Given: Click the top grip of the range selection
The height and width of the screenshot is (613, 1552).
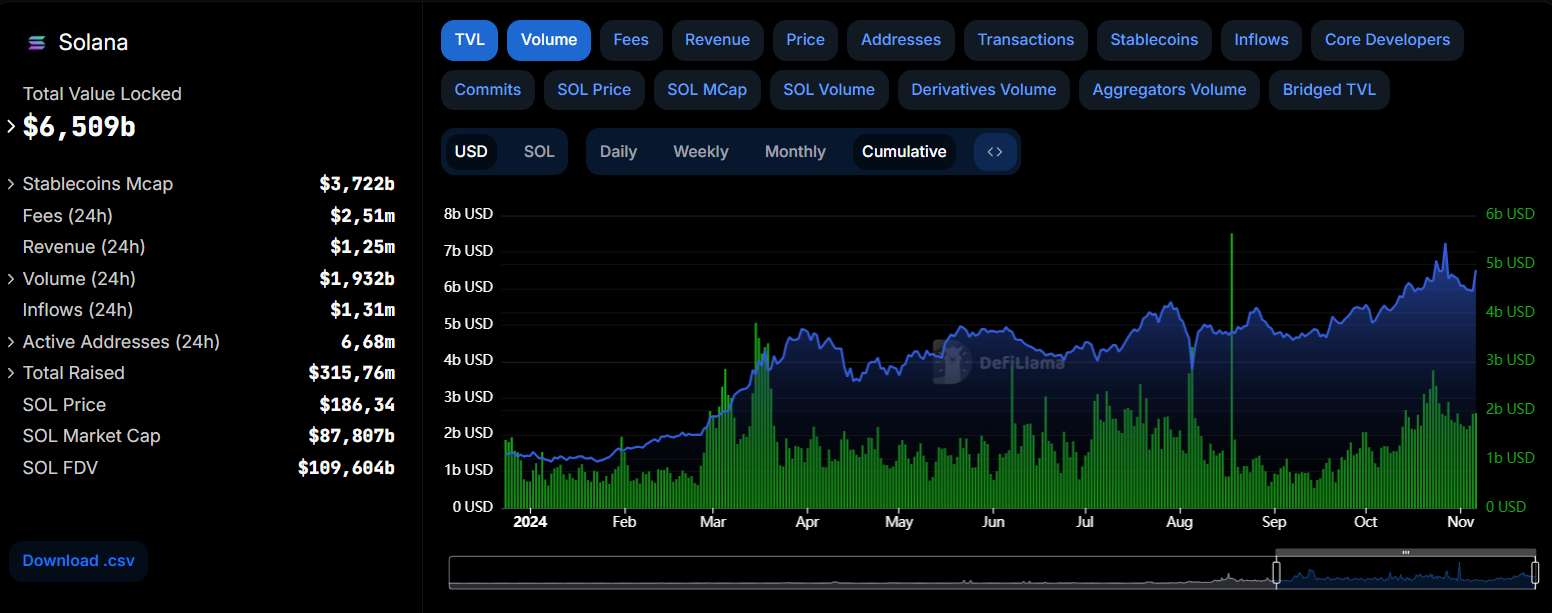Looking at the screenshot, I should [1406, 552].
